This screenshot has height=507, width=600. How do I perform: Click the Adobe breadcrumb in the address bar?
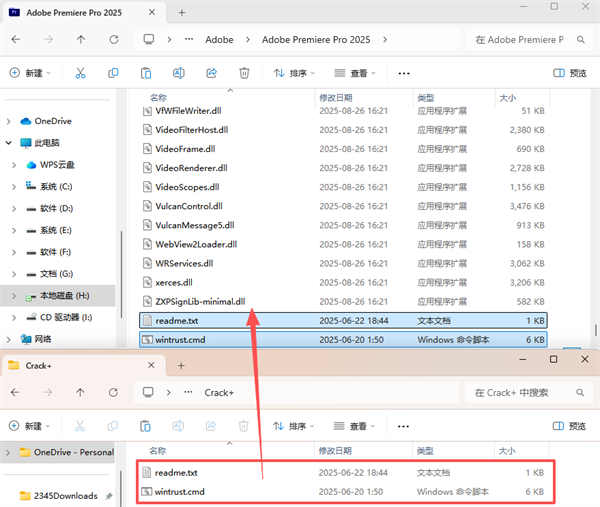click(219, 39)
